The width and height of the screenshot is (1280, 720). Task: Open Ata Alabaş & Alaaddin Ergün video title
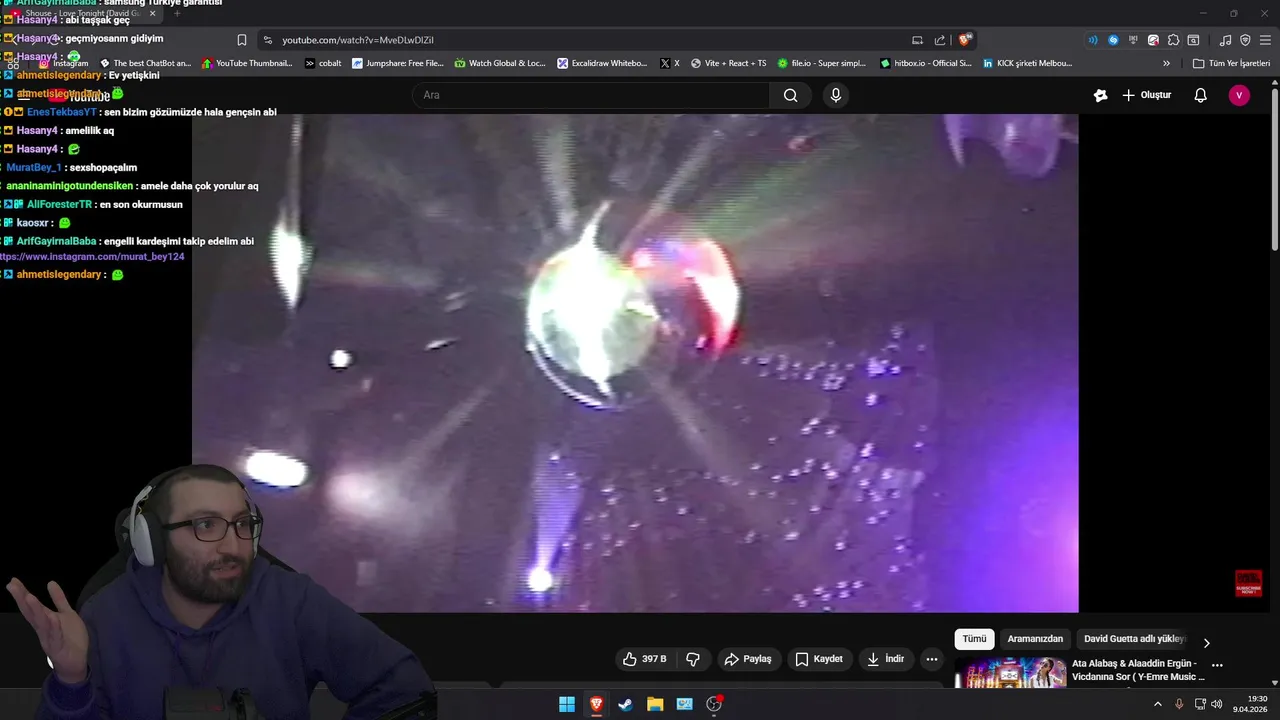[x=1138, y=670]
